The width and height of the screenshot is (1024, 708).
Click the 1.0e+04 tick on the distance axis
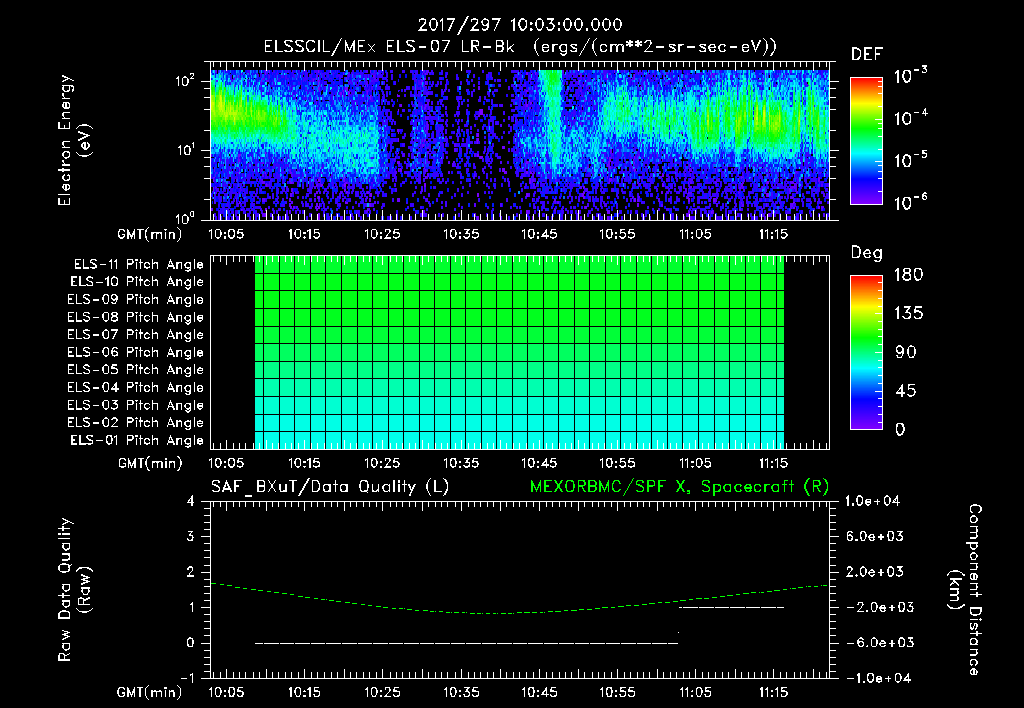pyautogui.click(x=872, y=501)
